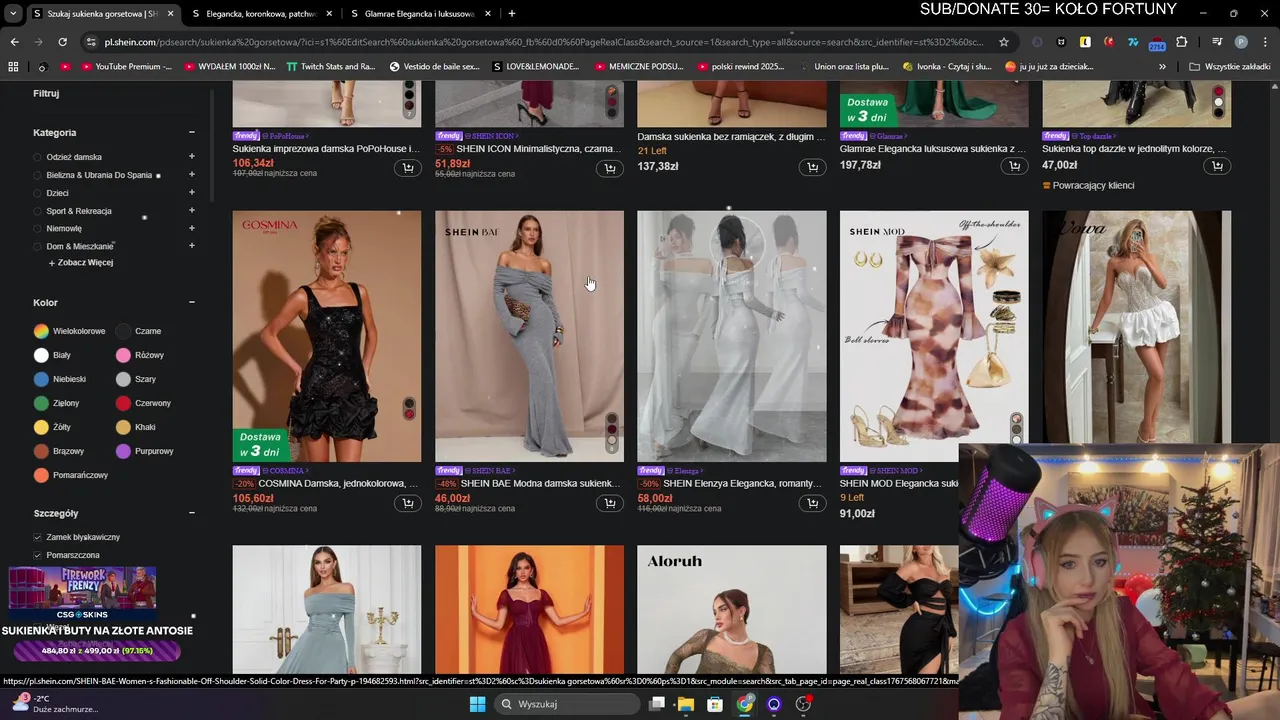The image size is (1280, 720).
Task: Collapse the Kolor filter section
Action: [191, 302]
